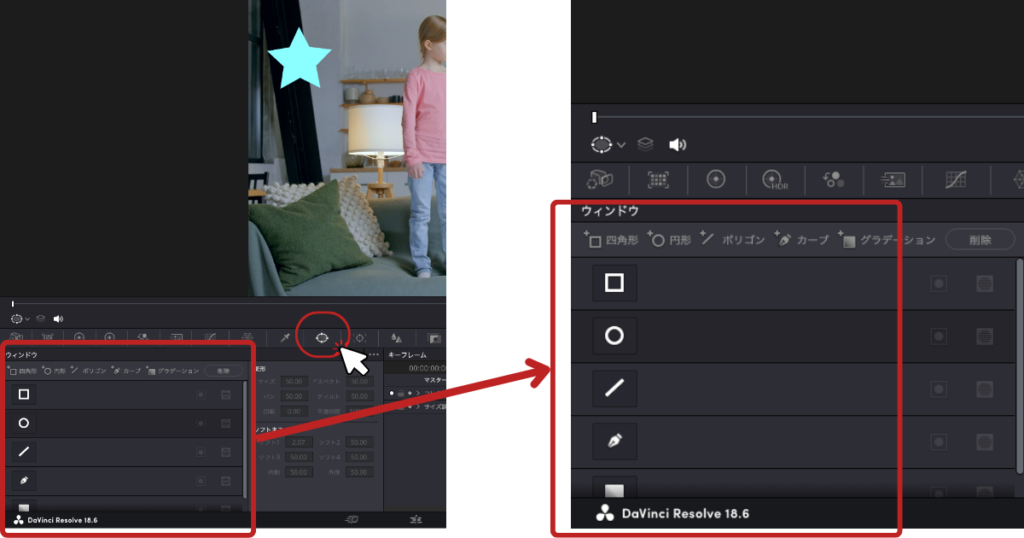Toggle invert on the square window row, enlarged panel
Screen dimensions: 1024x538
click(938, 284)
